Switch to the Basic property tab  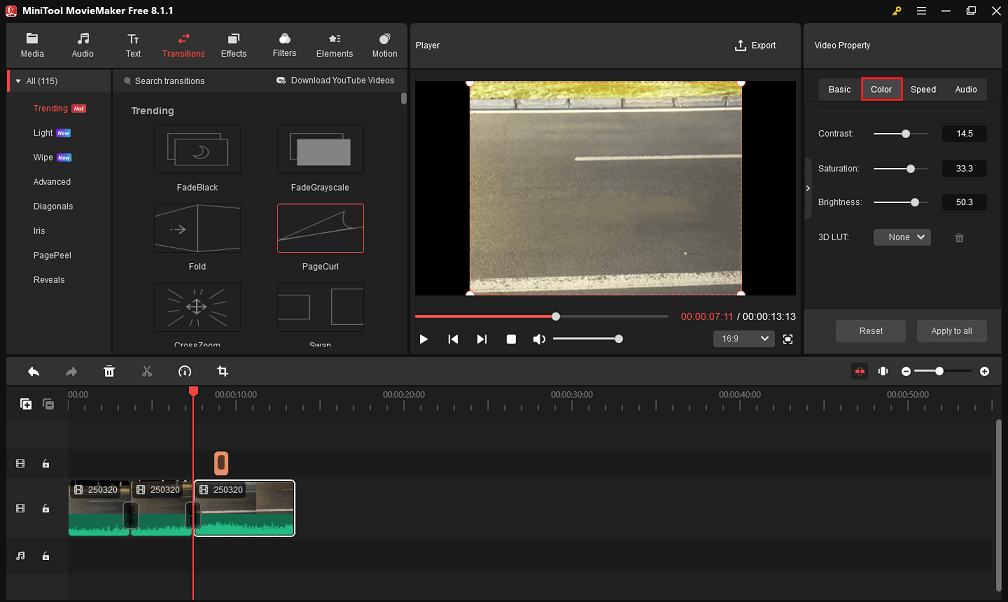839,89
